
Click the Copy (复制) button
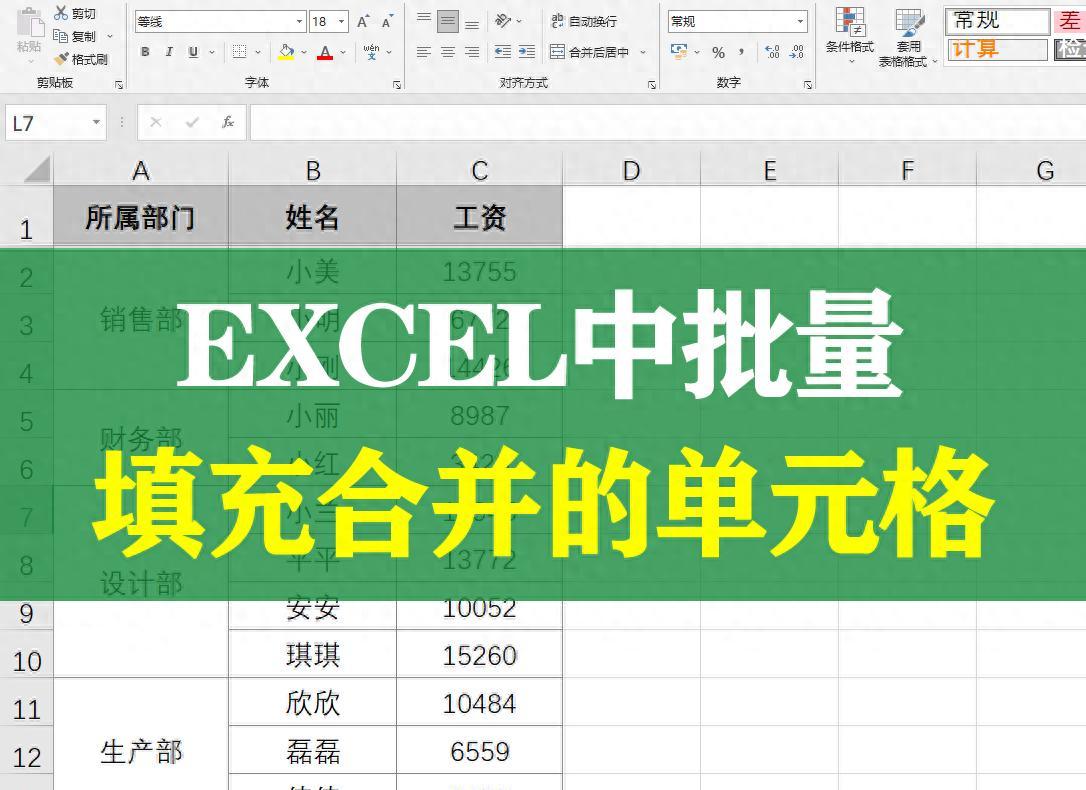(75, 36)
